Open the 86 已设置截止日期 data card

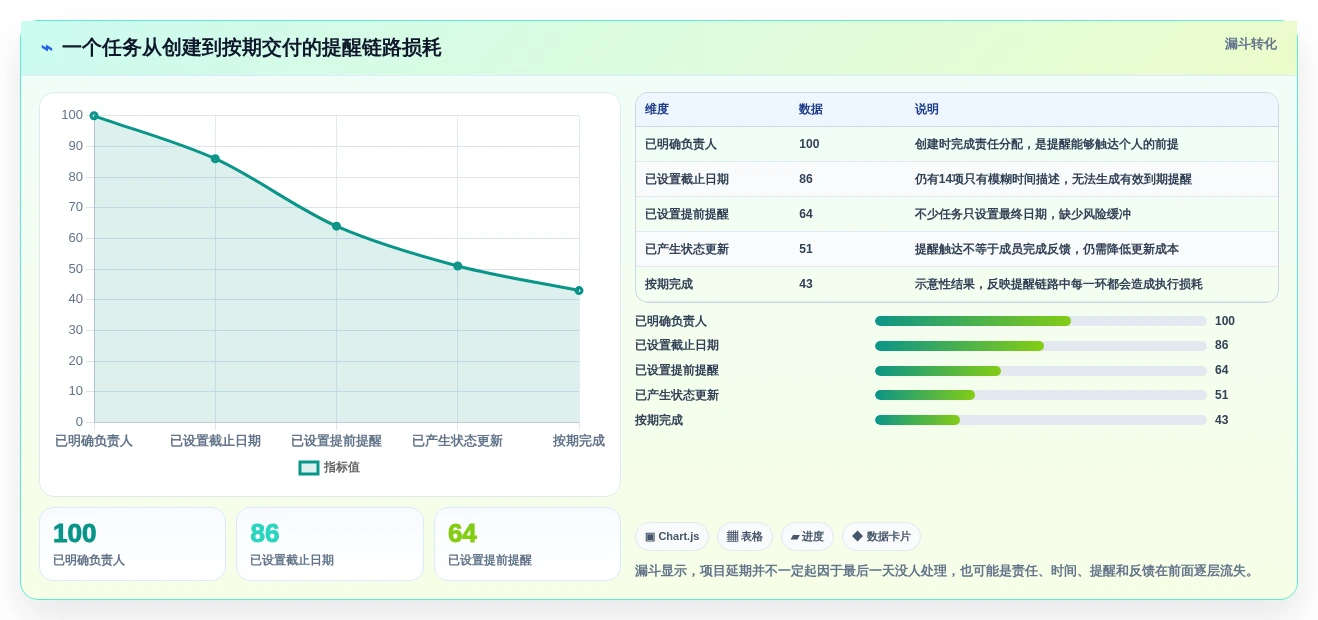click(x=330, y=544)
